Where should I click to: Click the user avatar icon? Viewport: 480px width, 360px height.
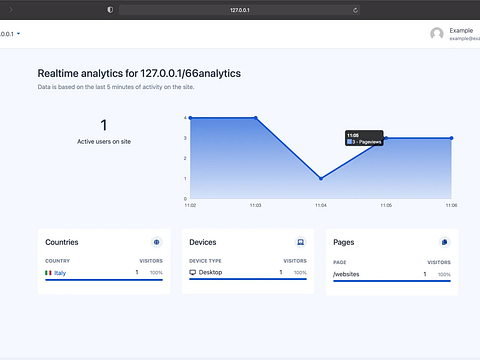437,34
